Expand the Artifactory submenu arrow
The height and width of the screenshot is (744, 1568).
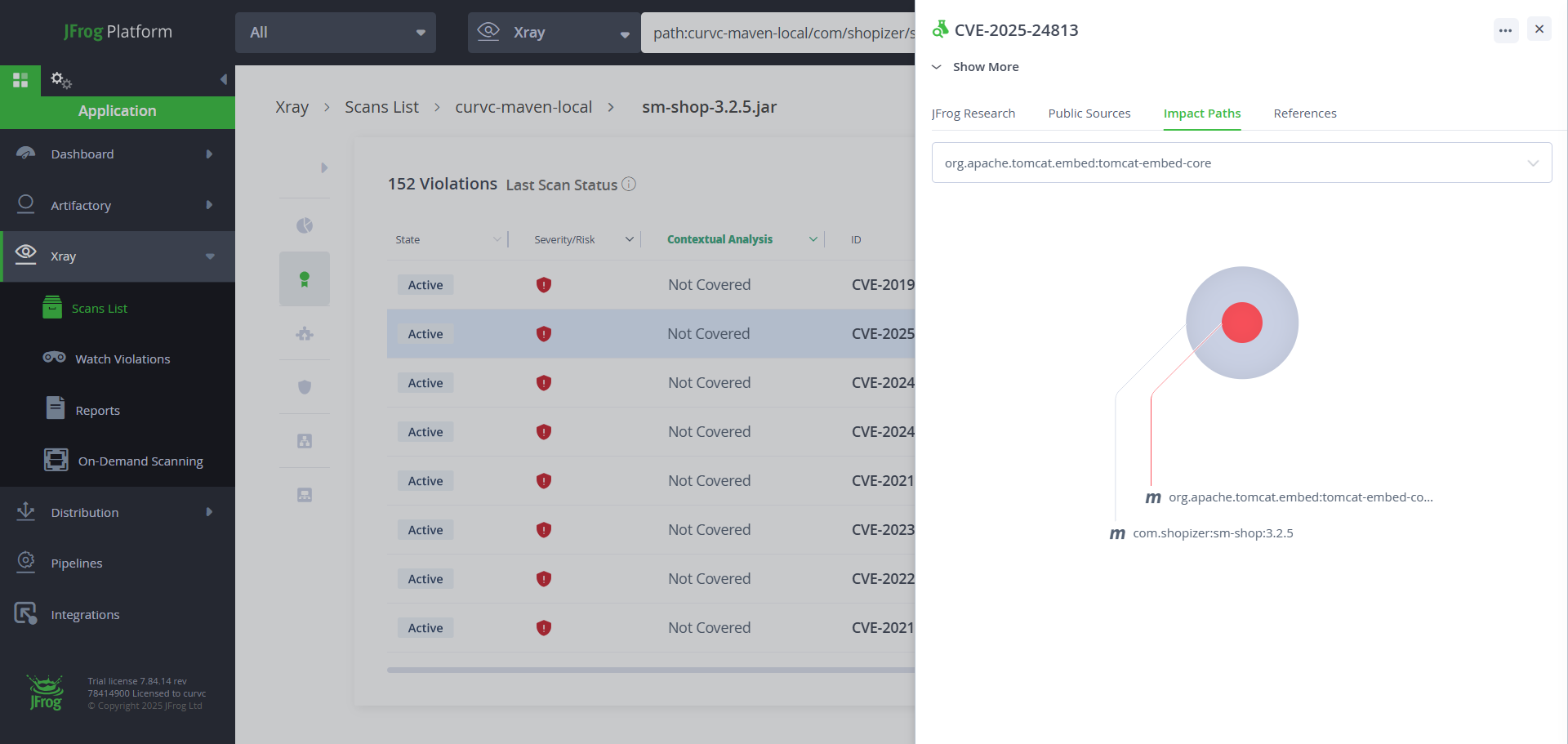[x=209, y=205]
